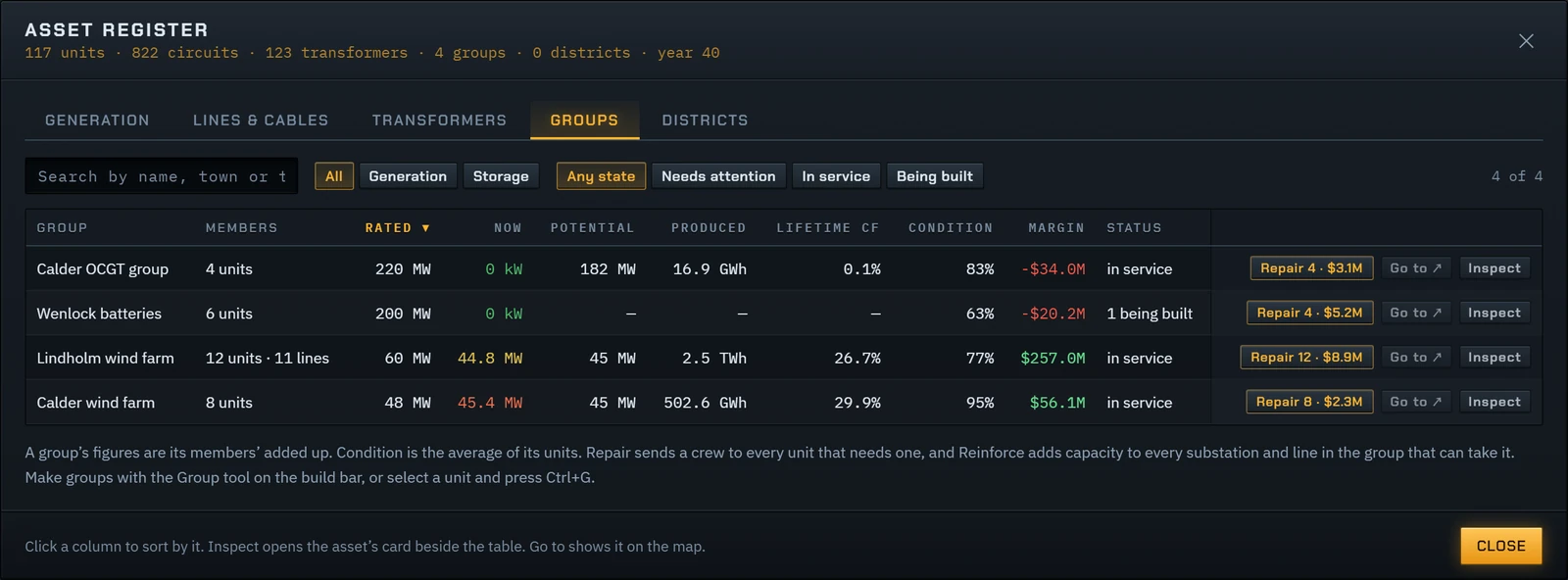Go to the Districts tab

point(705,121)
